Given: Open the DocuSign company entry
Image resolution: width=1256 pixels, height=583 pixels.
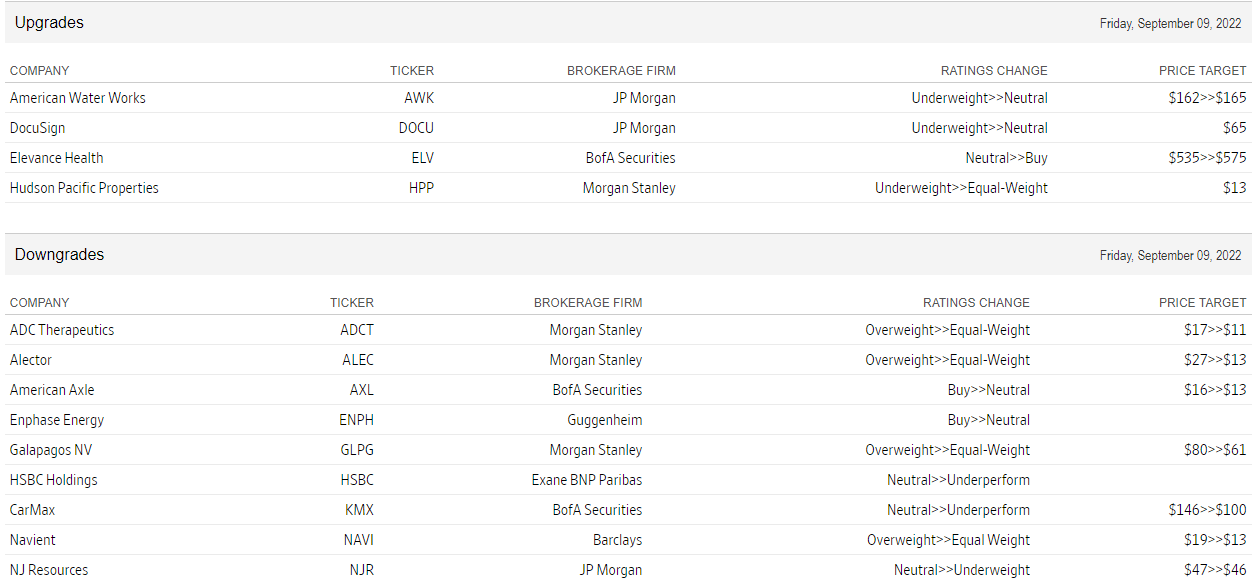Looking at the screenshot, I should coord(51,128).
